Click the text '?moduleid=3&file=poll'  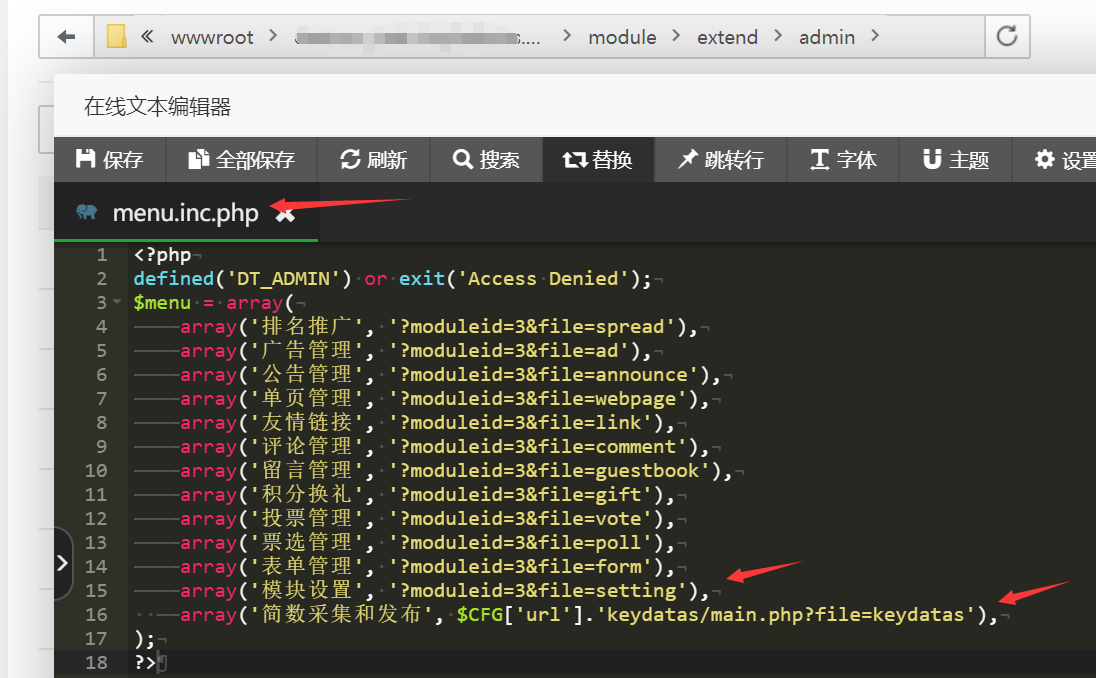tap(521, 542)
